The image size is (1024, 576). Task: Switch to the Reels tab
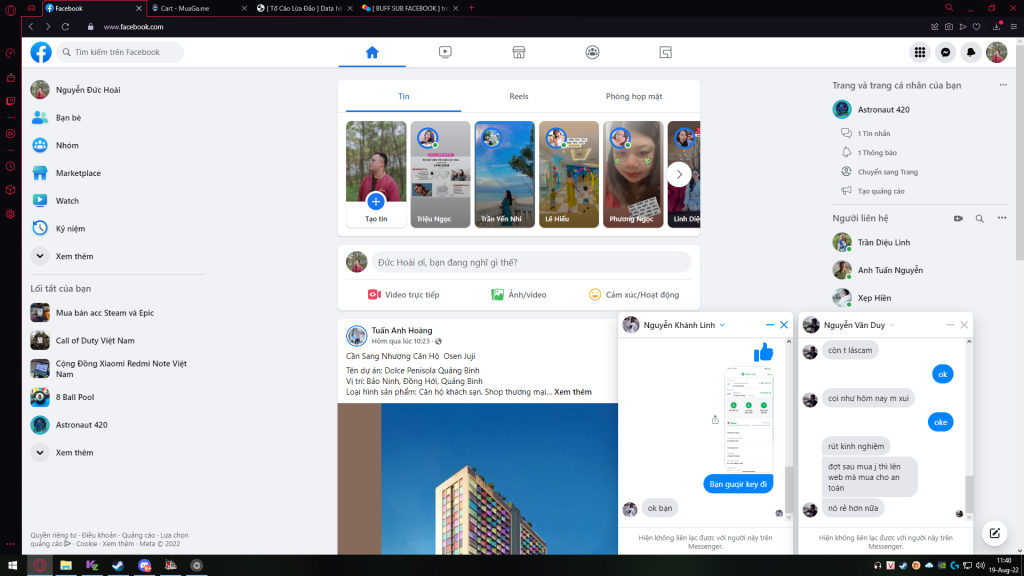(x=518, y=96)
